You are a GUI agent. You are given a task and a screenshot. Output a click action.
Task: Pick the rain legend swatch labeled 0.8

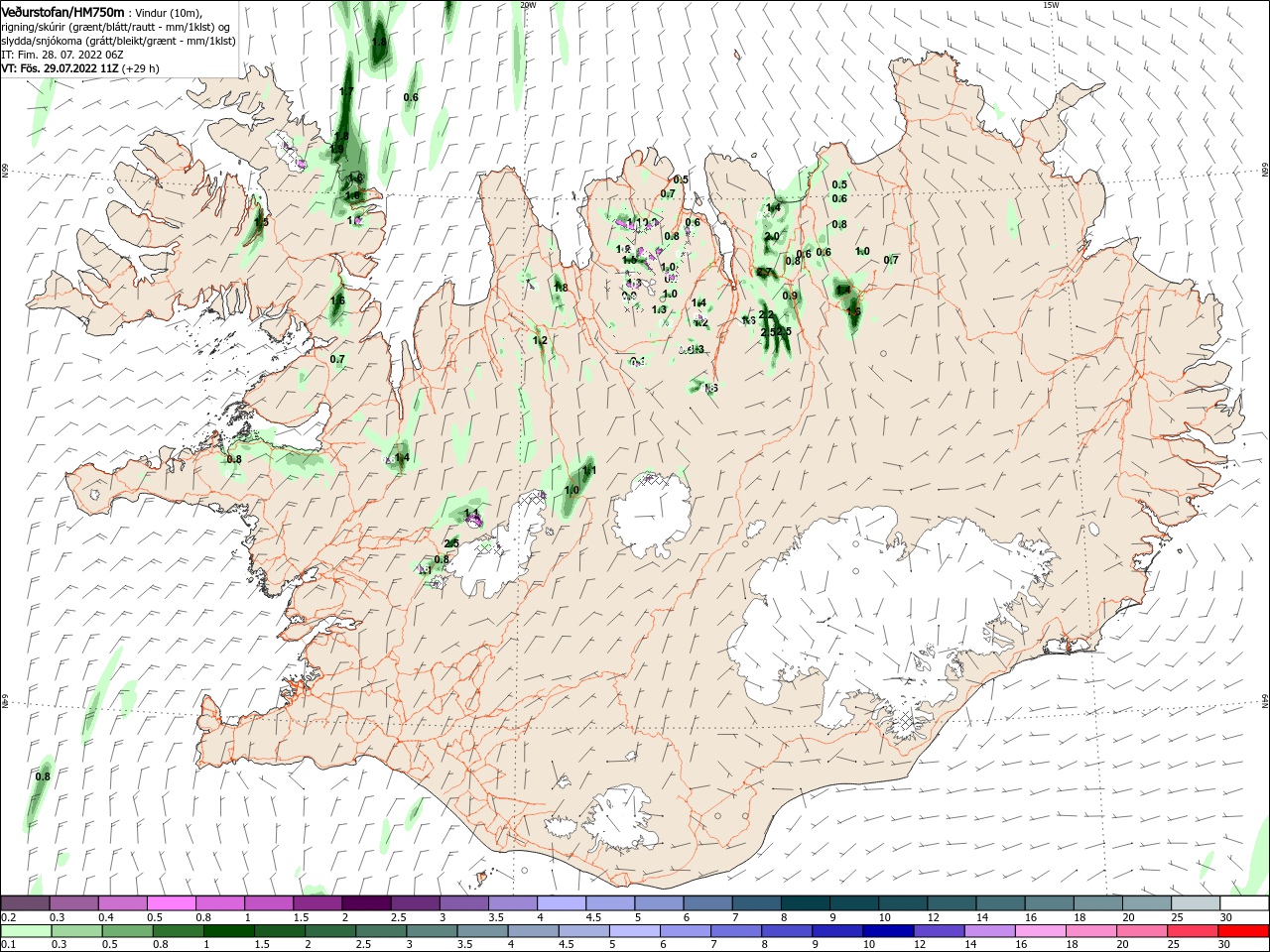coord(178,931)
